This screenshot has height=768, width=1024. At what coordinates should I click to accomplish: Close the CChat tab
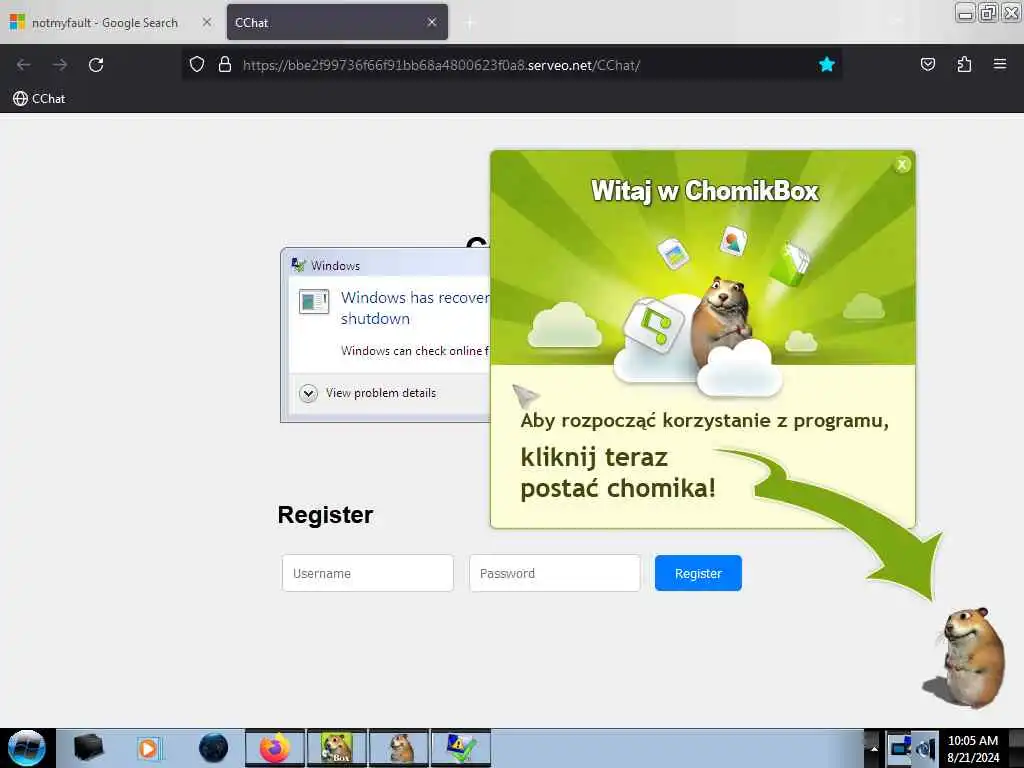click(432, 22)
